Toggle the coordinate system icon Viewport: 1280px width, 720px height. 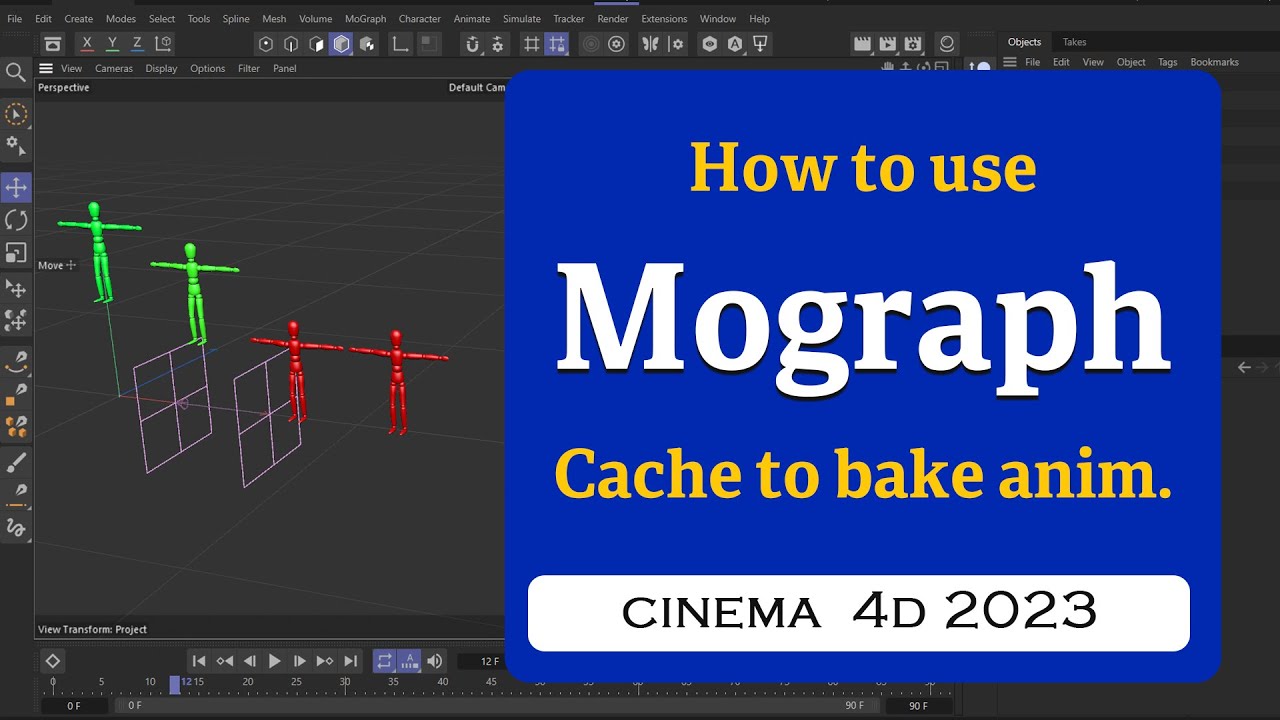click(163, 44)
